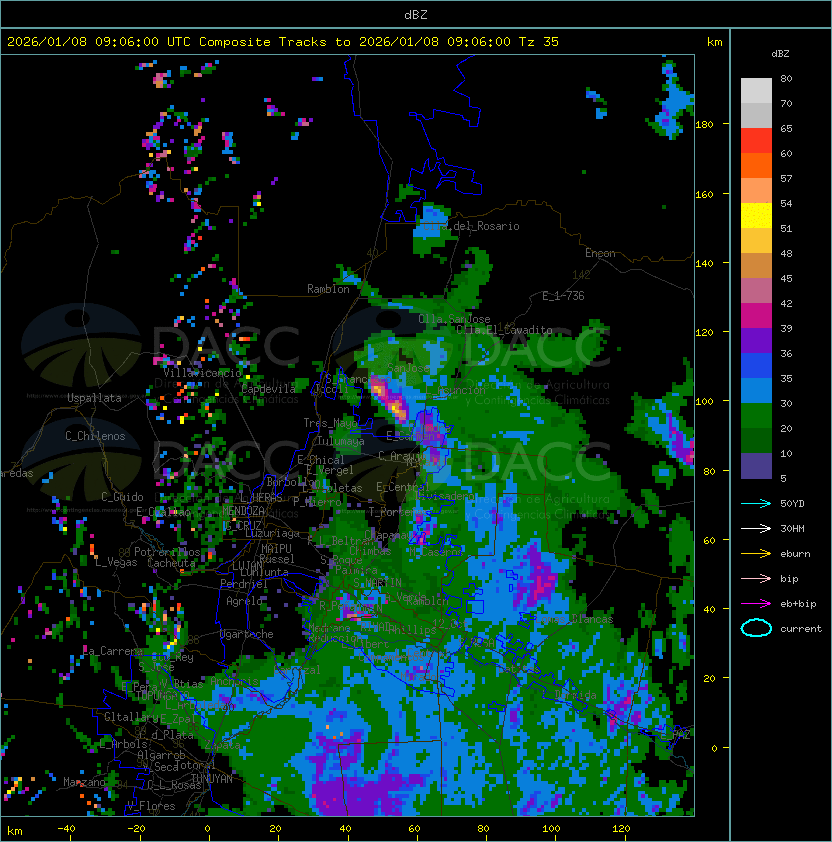The width and height of the screenshot is (832, 842).
Task: Click the pink bip arrow in legend
Action: coord(756,579)
